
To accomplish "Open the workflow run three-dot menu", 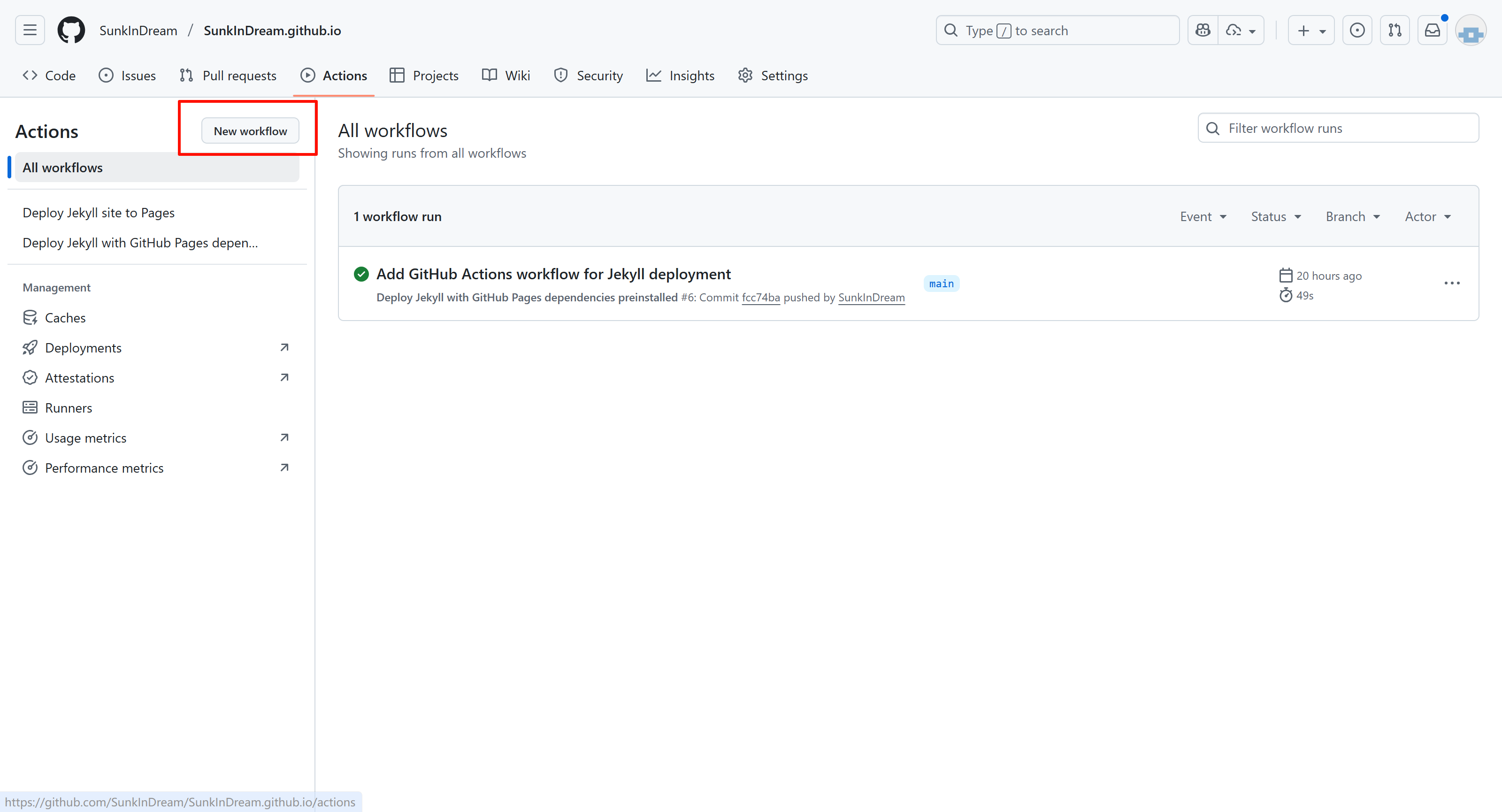I will coord(1452,283).
